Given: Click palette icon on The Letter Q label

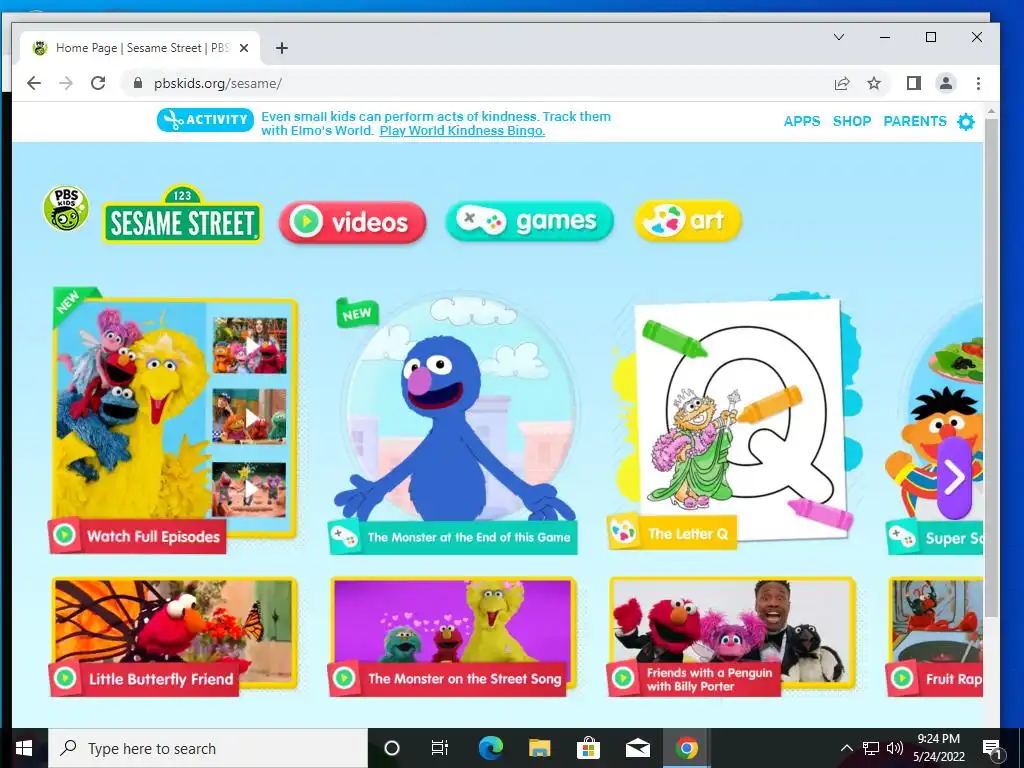Looking at the screenshot, I should click(624, 532).
